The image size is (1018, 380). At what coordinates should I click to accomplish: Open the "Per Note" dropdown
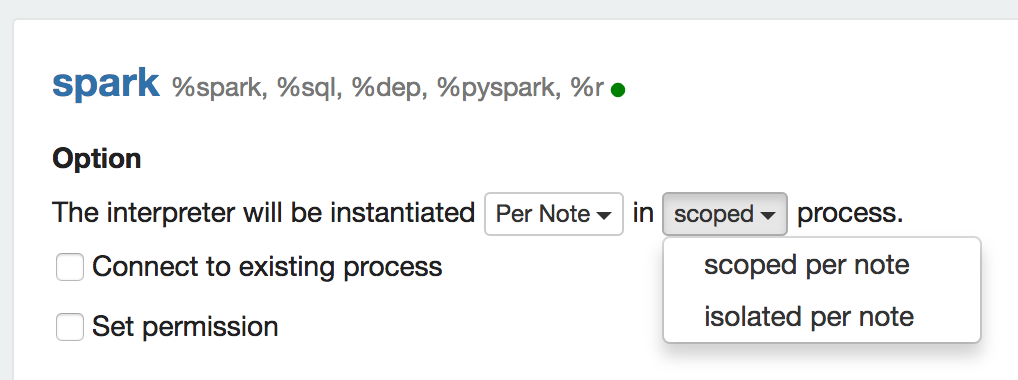(554, 214)
